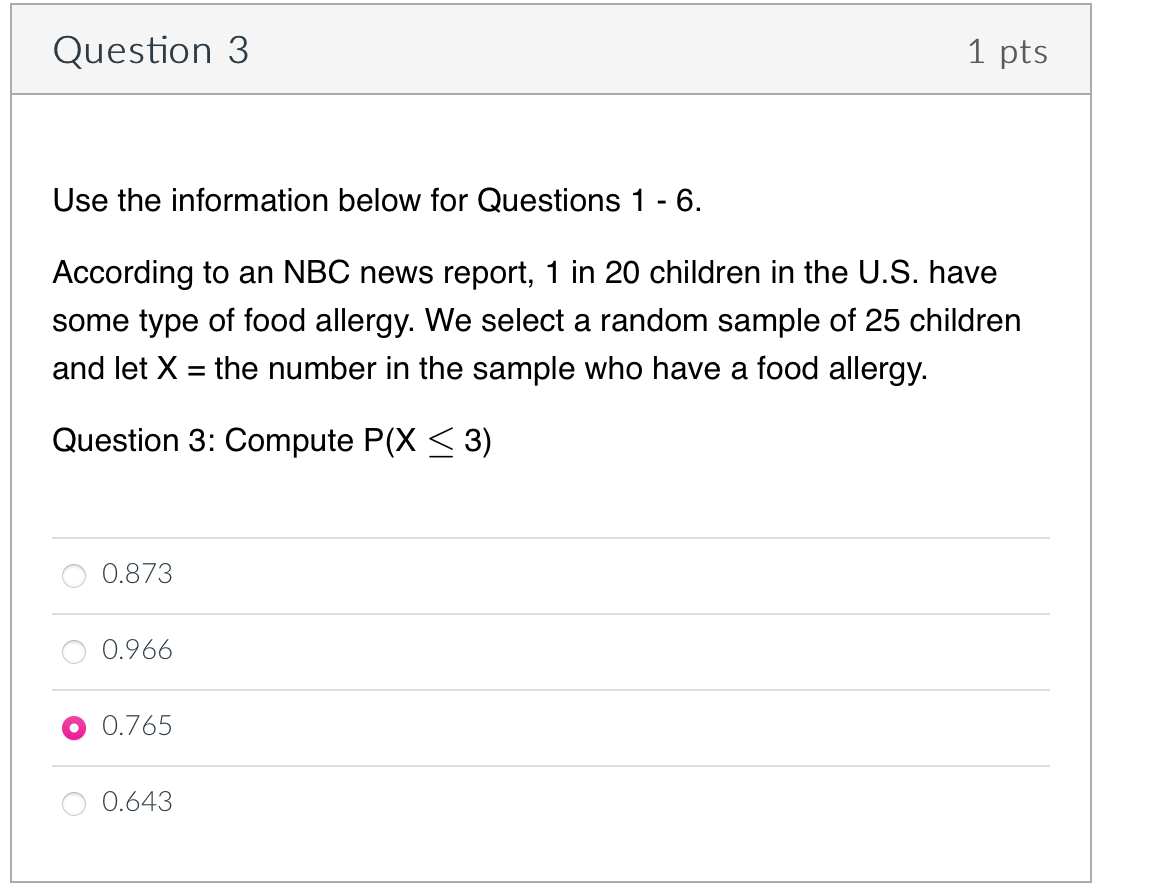Click the answer label reading 0.643
Image resolution: width=1152 pixels, height=892 pixels.
(x=138, y=802)
